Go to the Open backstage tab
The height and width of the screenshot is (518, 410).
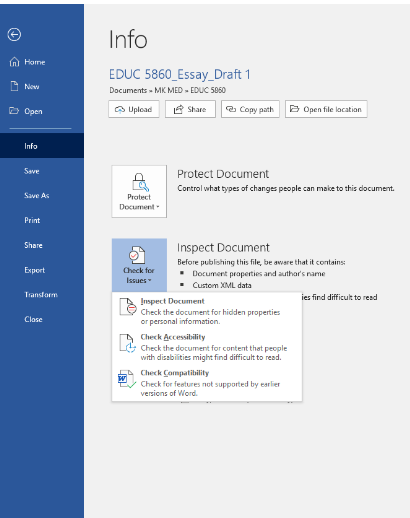tap(42, 111)
